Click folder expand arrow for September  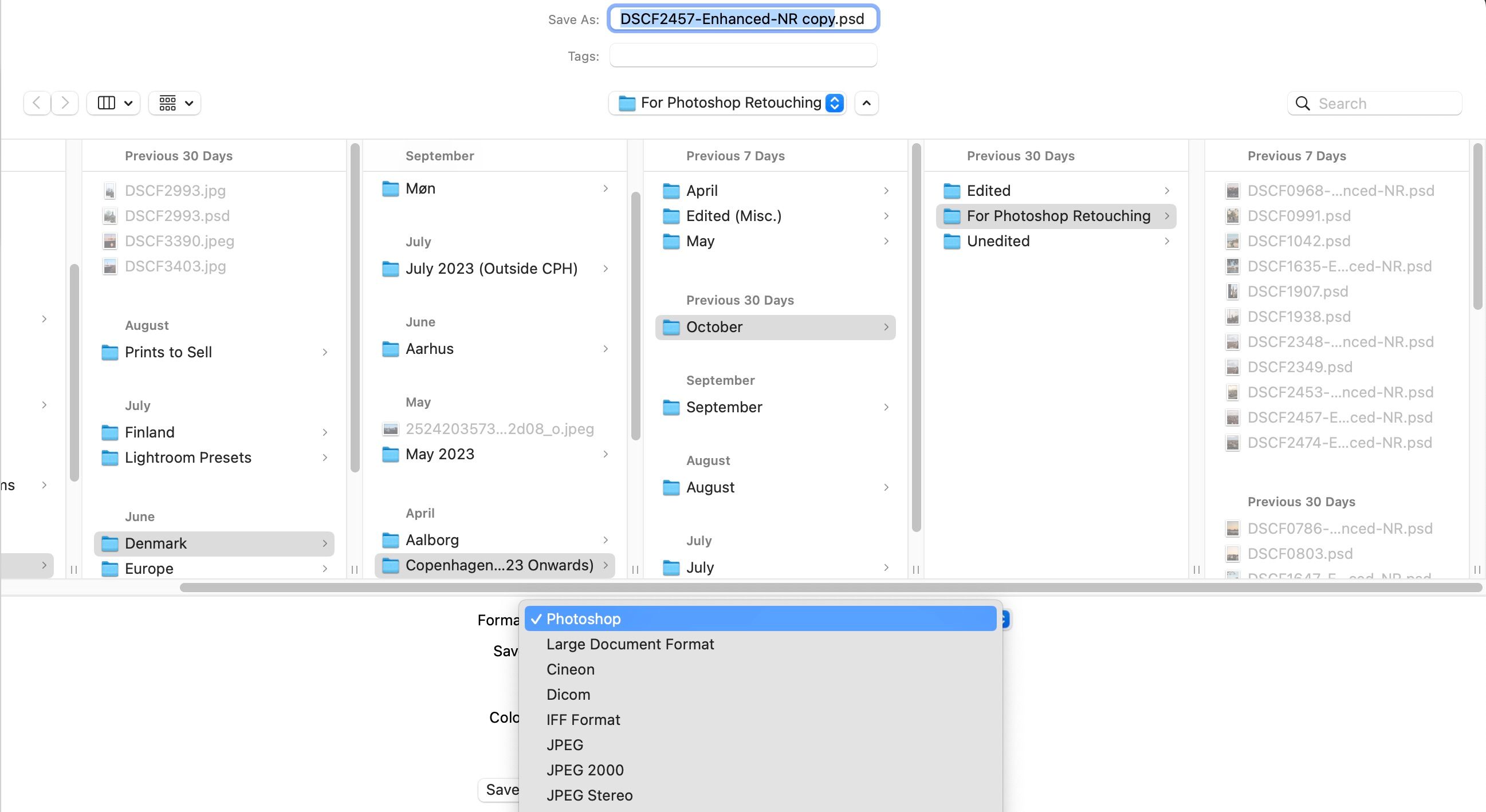[x=886, y=406]
